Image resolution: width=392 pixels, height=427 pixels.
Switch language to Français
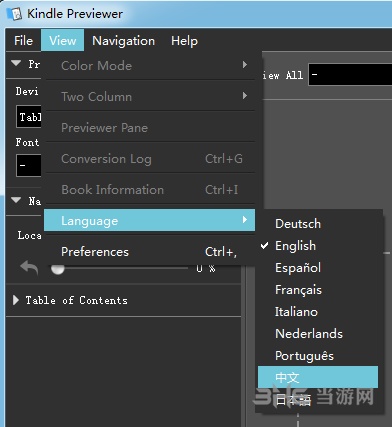(318, 290)
